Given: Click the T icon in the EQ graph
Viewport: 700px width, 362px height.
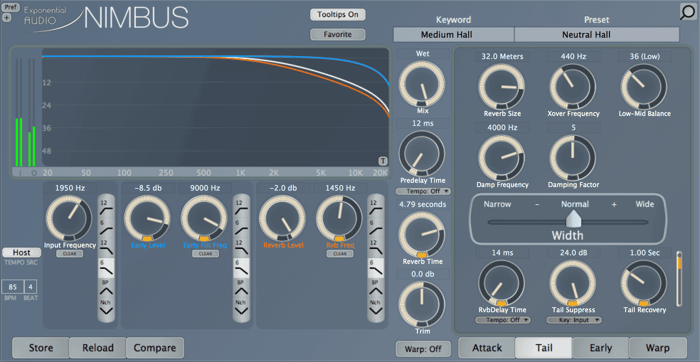Looking at the screenshot, I should point(383,161).
